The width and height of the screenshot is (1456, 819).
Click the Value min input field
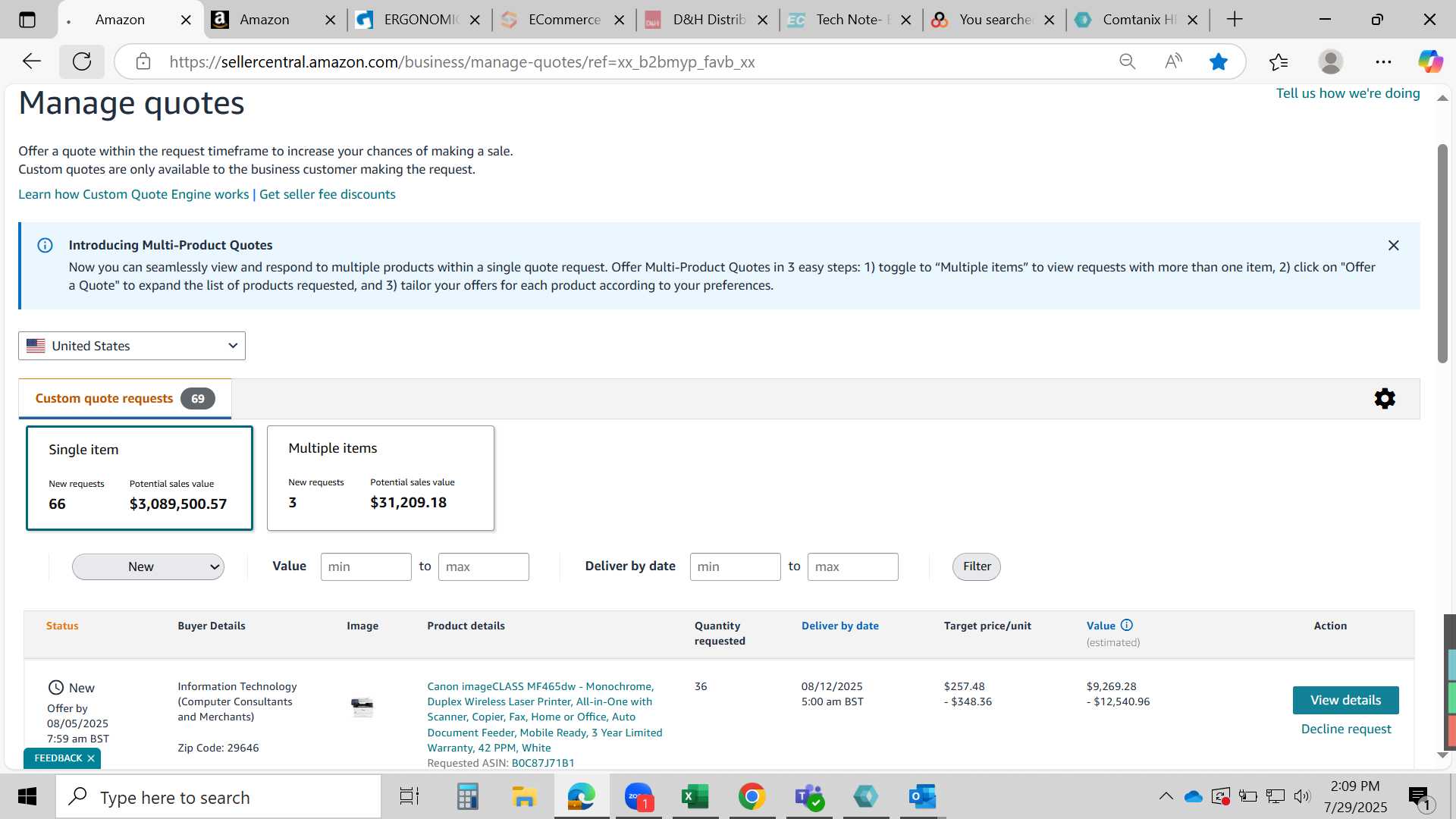[366, 567]
